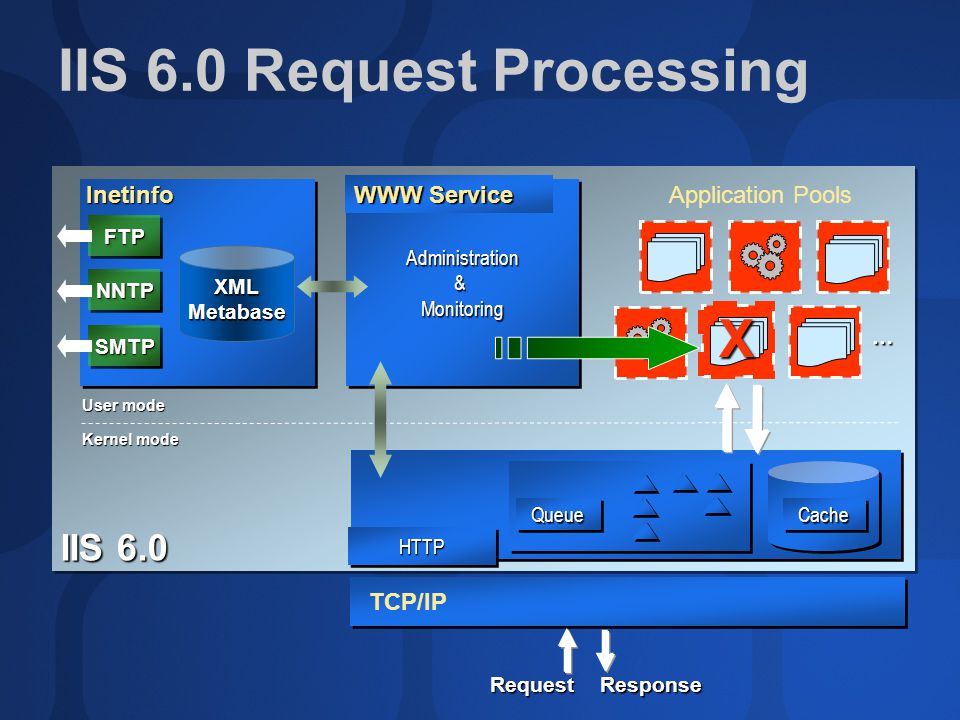
Task: Click the TCP/IP bar
Action: tap(628, 601)
